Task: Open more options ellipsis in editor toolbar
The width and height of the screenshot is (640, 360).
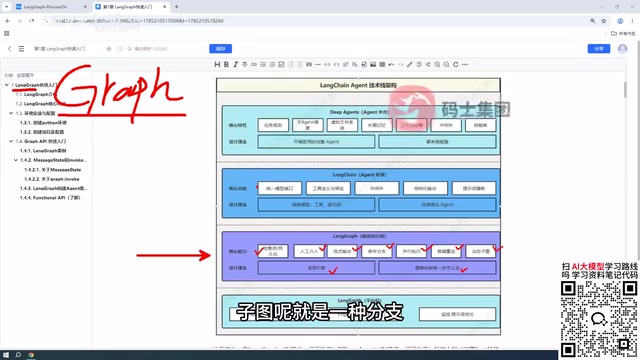Action: tap(464, 64)
